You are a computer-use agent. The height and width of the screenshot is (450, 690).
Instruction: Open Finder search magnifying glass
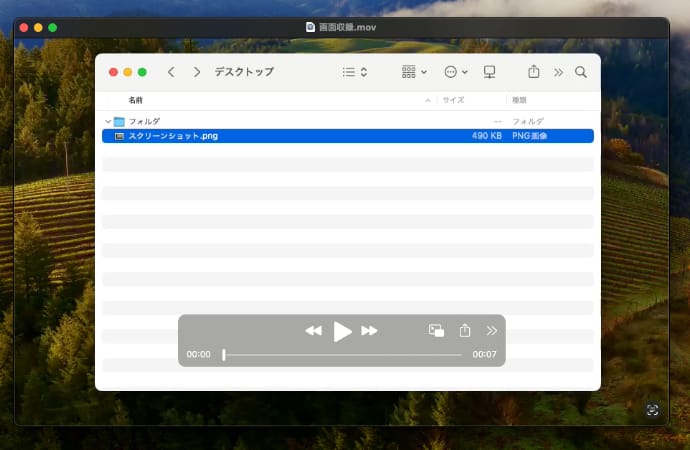[x=580, y=72]
